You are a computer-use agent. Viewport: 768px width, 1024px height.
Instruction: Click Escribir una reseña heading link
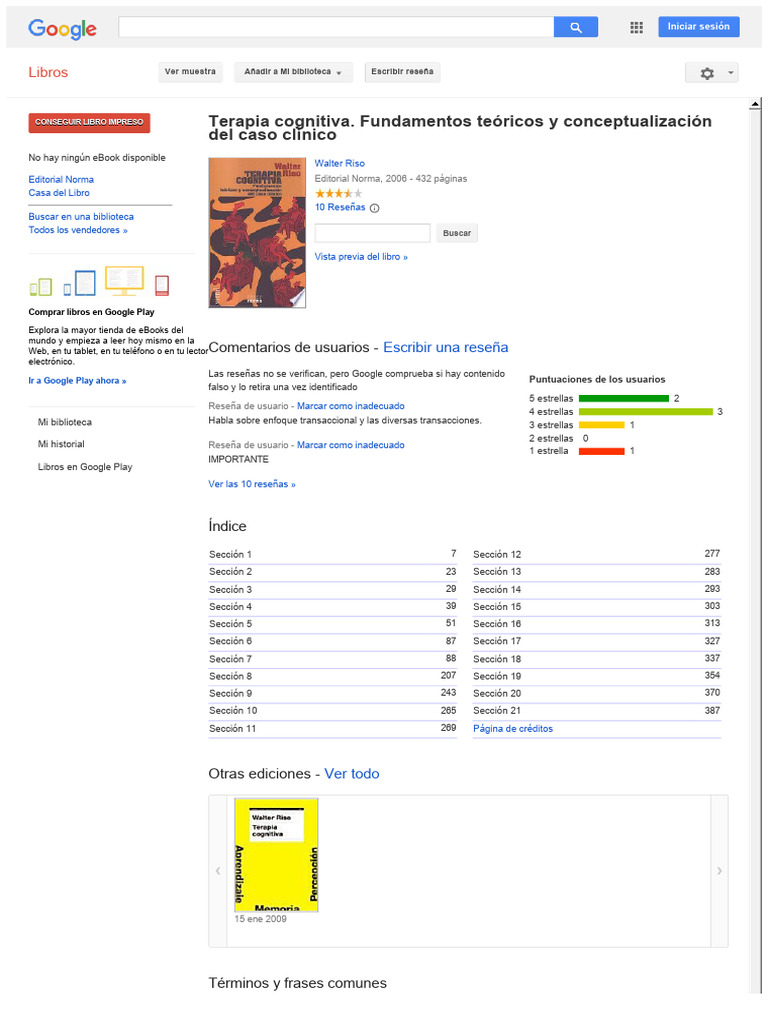(x=445, y=347)
